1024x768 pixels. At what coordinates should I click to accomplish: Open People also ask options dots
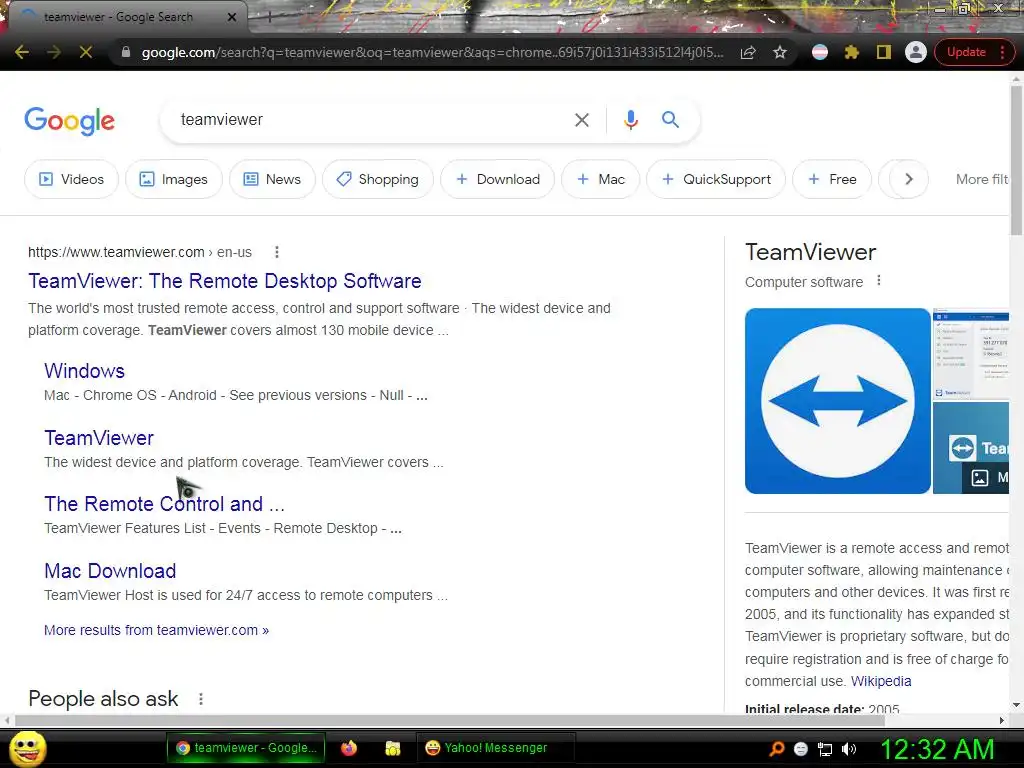click(x=201, y=699)
